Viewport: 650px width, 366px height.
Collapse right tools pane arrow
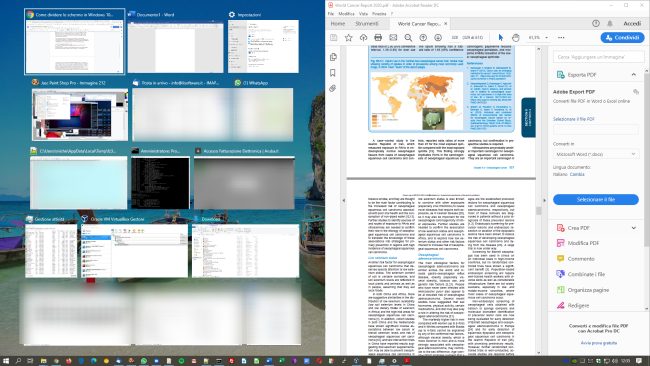(544, 200)
